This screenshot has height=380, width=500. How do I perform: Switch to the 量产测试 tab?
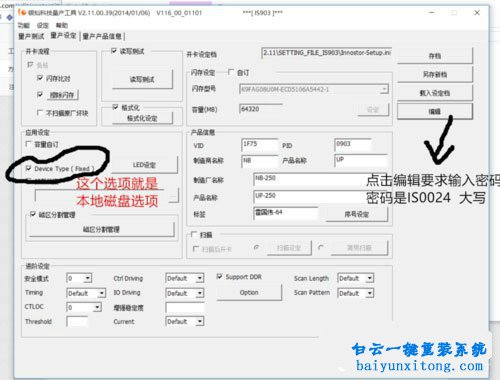pyautogui.click(x=31, y=36)
